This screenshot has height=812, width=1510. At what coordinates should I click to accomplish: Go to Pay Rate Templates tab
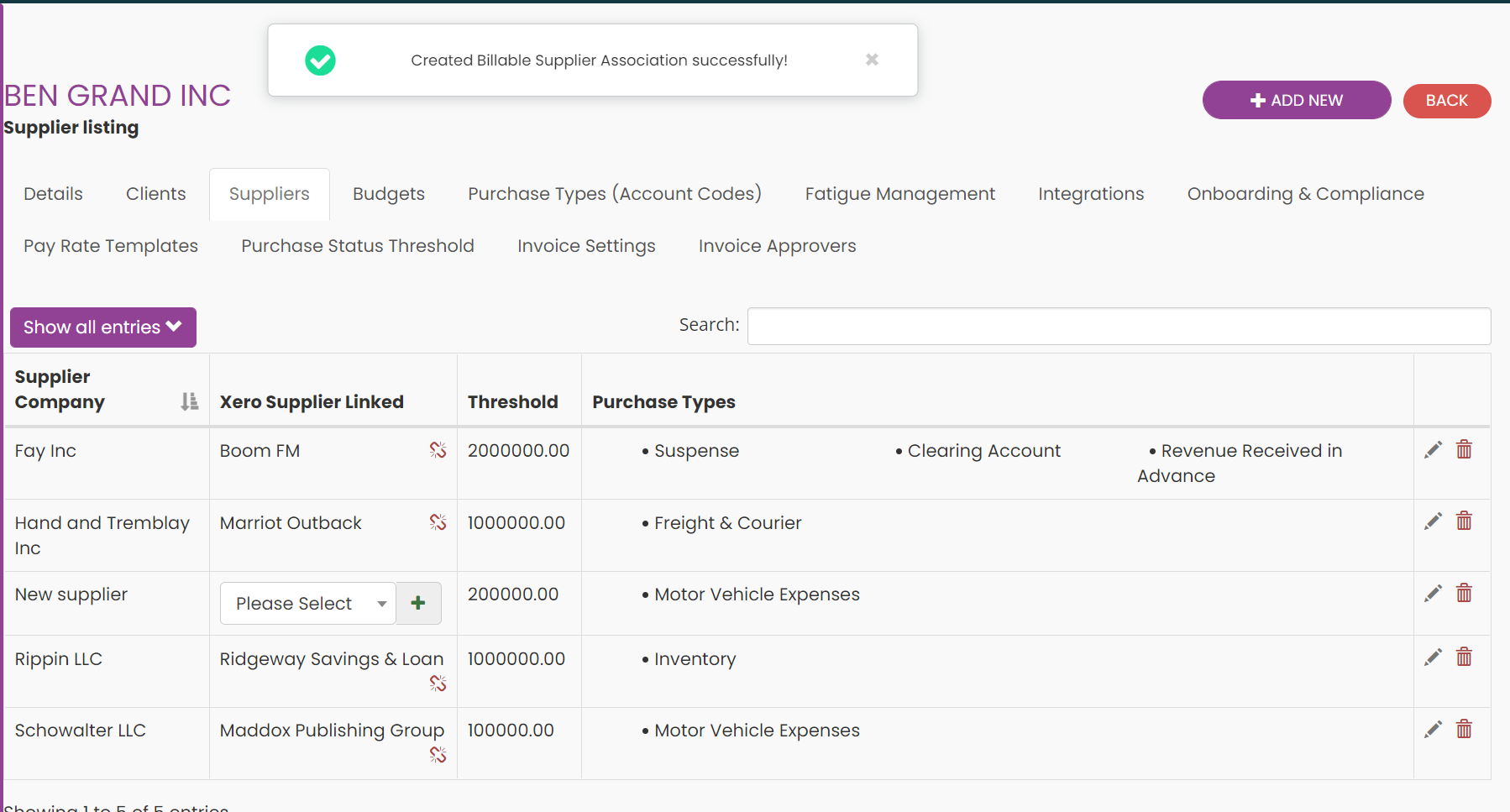point(111,246)
